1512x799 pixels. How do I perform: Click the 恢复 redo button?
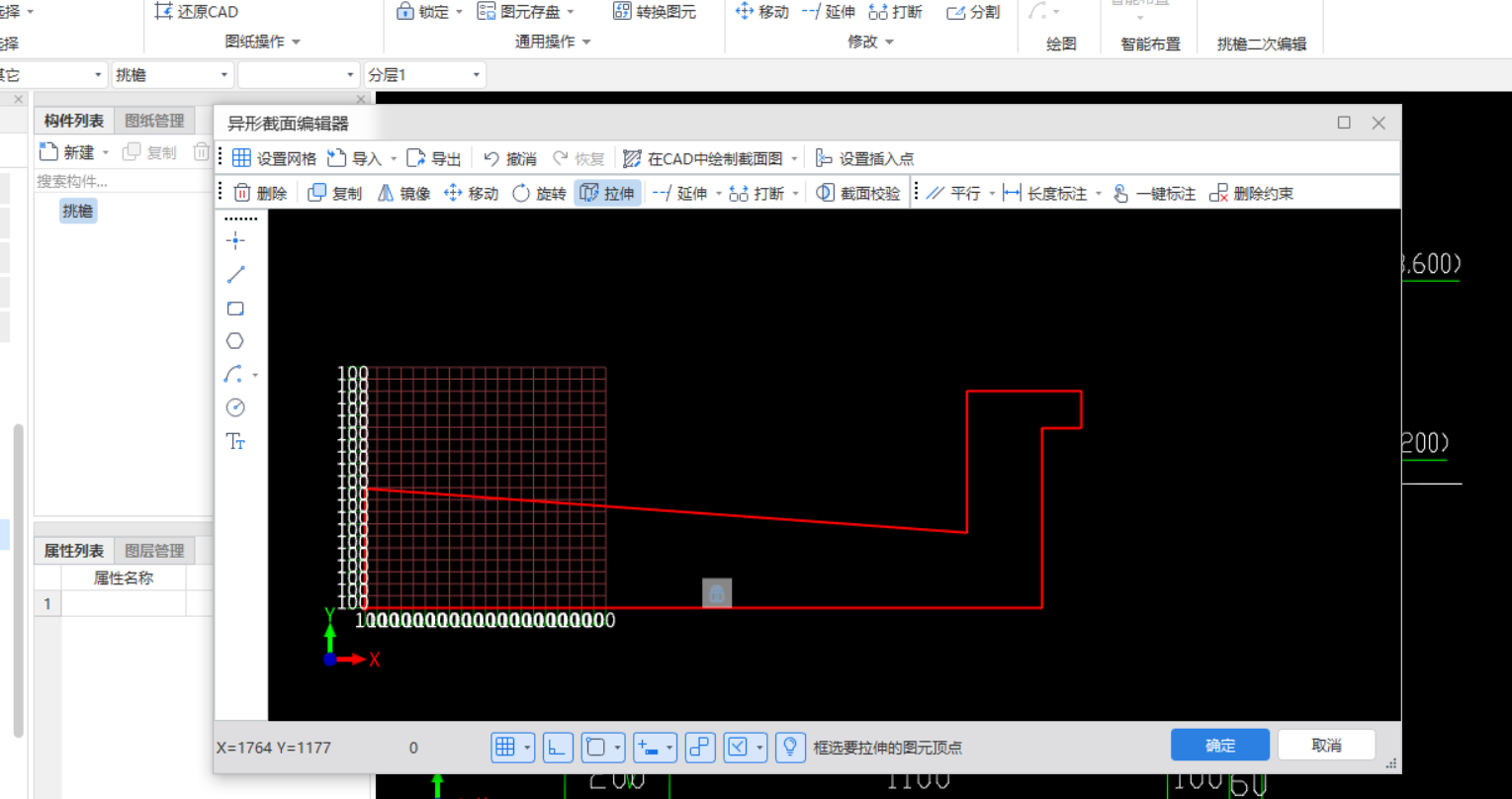578,158
